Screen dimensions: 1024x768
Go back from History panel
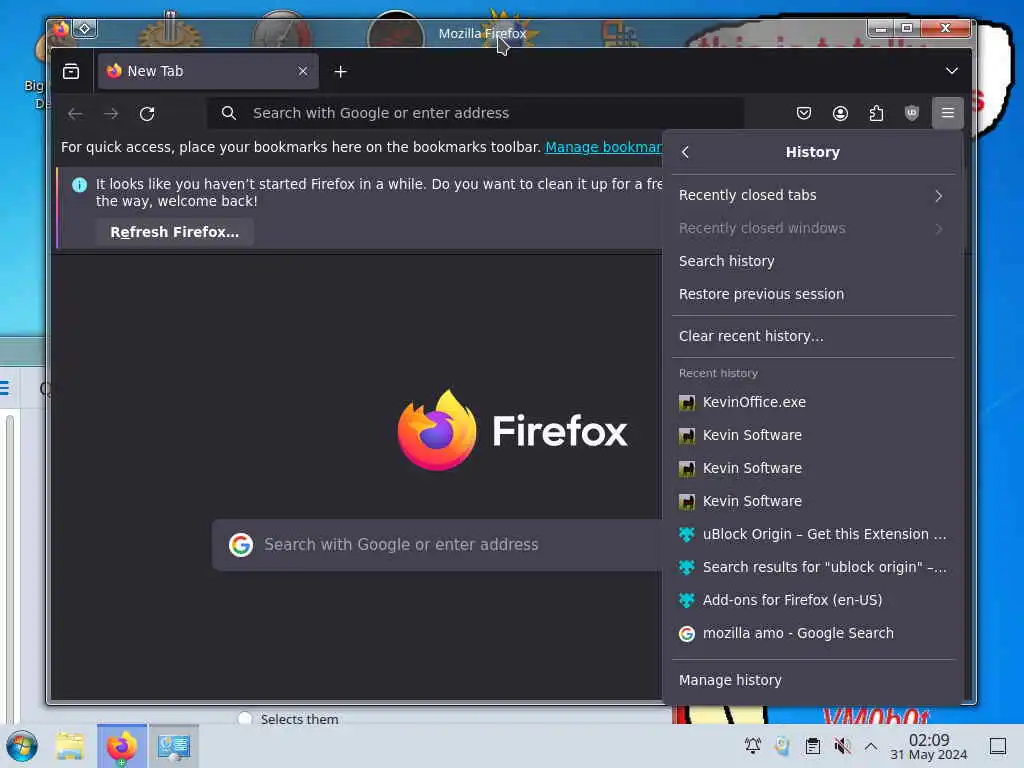(685, 152)
